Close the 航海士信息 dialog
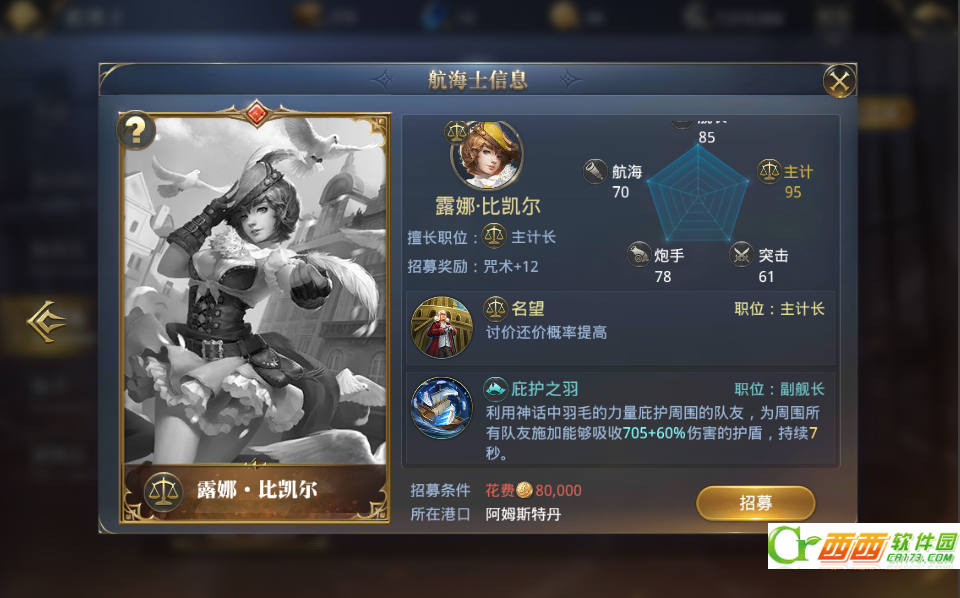 [x=839, y=81]
